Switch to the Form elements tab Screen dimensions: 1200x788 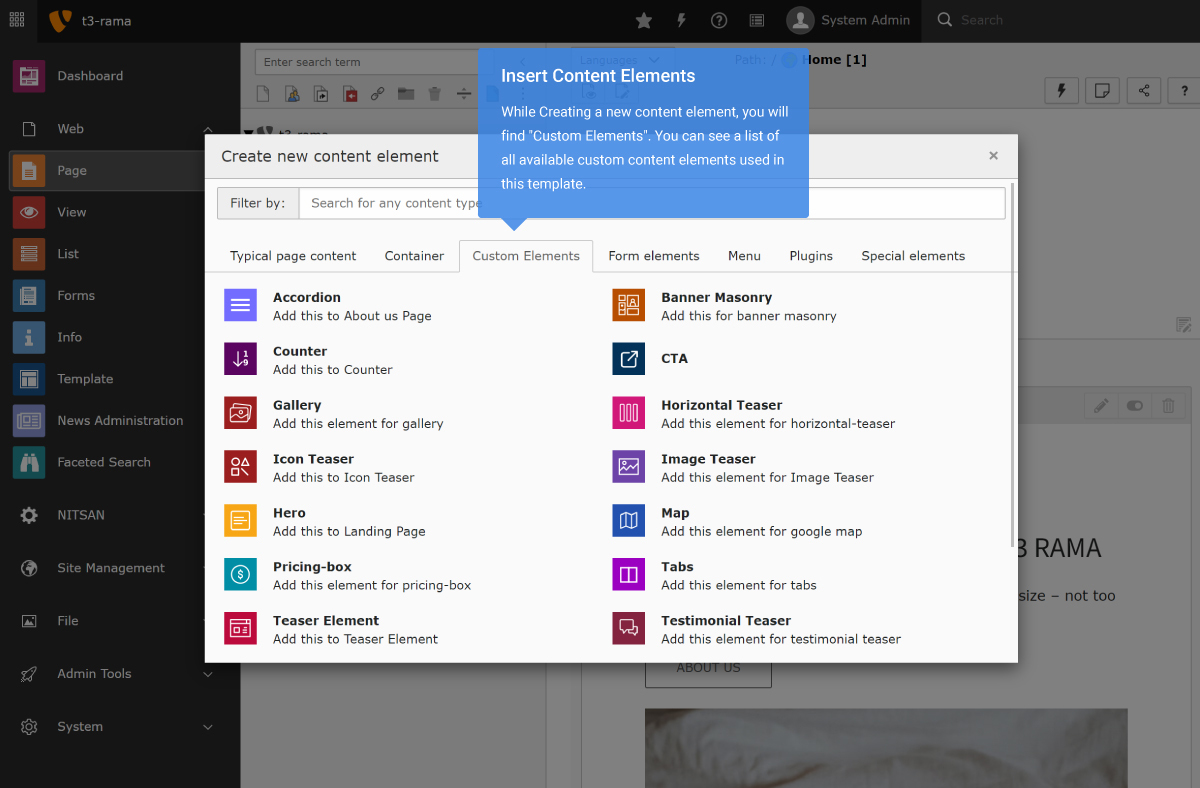click(x=654, y=256)
